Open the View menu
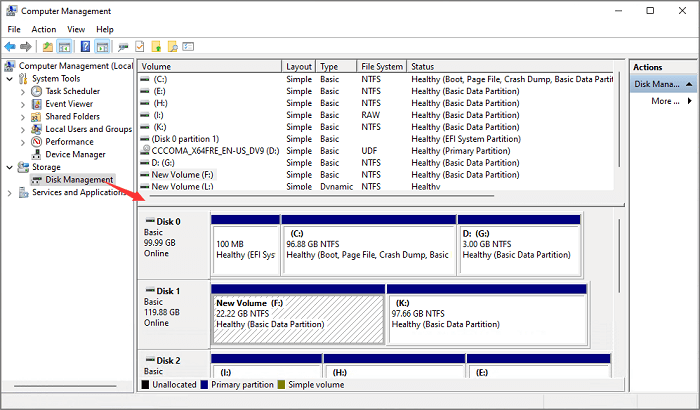Viewport: 700px width, 410px height. point(75,29)
